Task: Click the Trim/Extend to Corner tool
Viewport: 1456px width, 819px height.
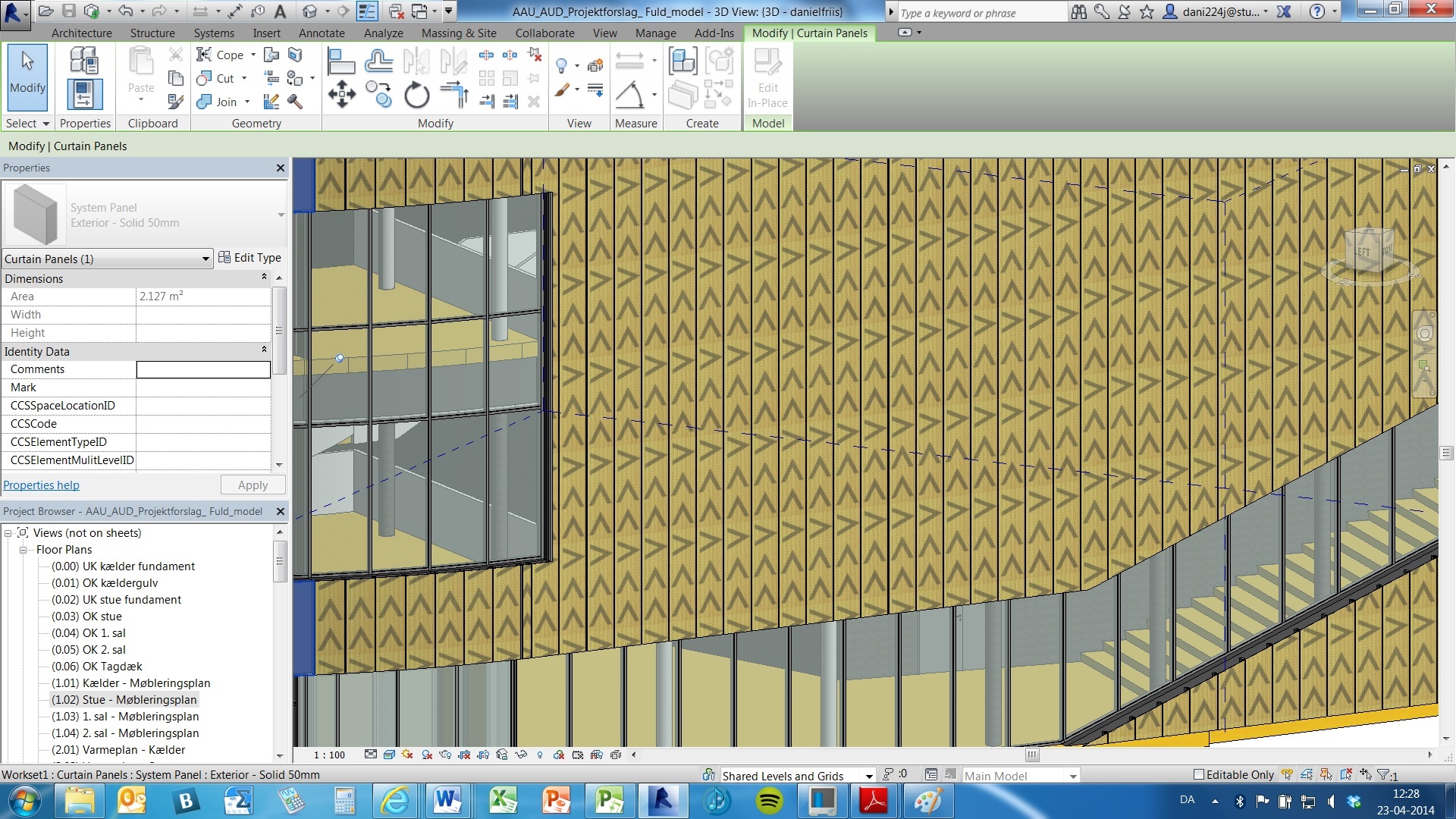Action: 453,95
